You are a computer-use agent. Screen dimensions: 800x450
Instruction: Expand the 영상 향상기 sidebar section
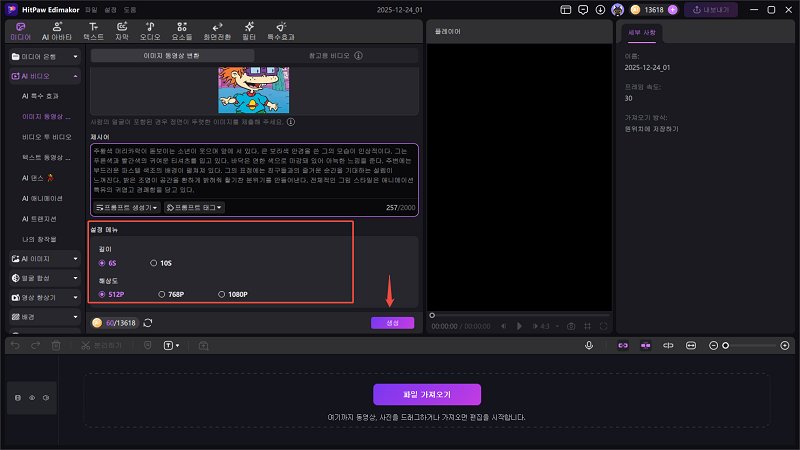45,297
